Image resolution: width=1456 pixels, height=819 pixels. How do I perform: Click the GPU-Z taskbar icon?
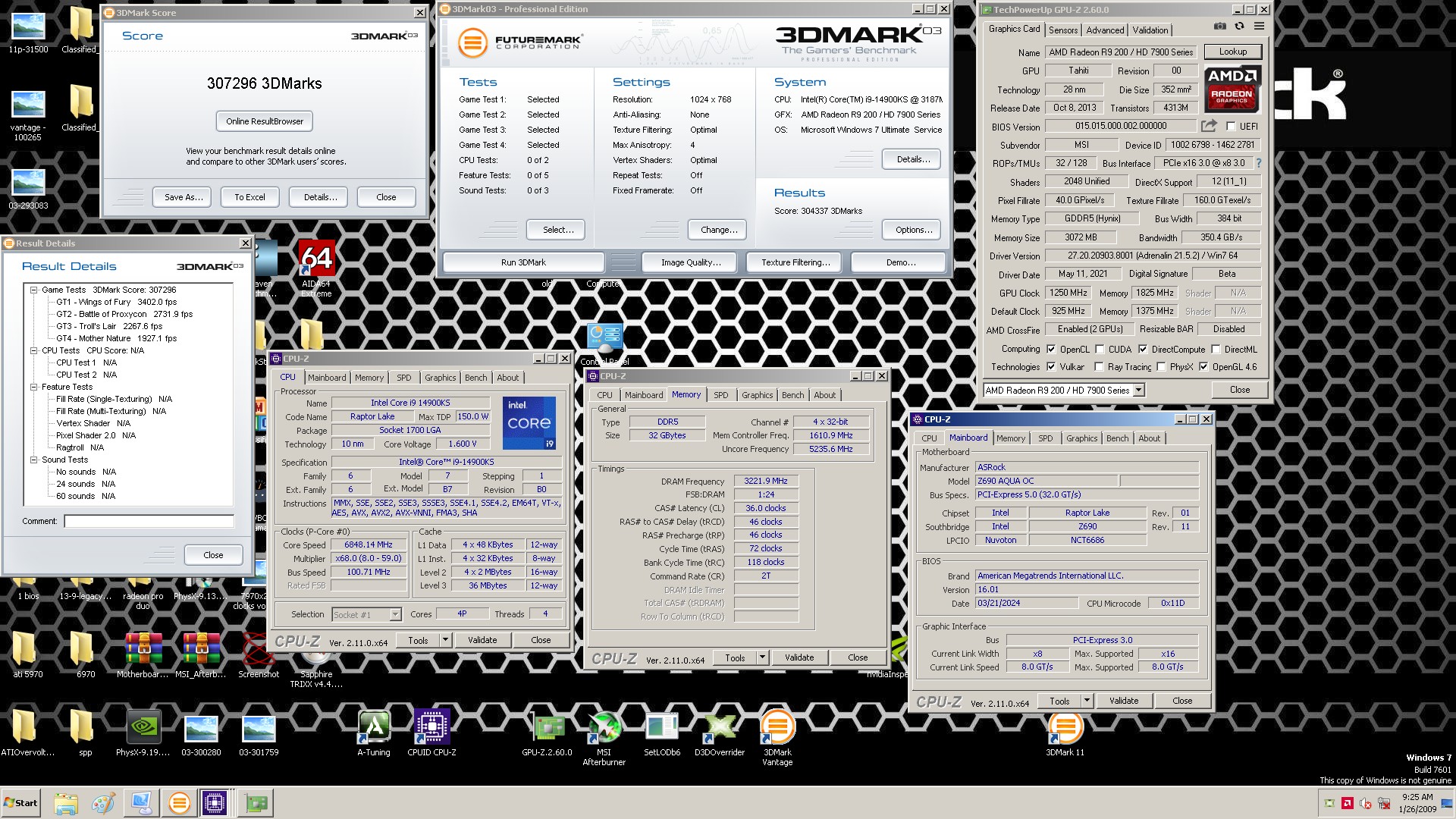(256, 802)
